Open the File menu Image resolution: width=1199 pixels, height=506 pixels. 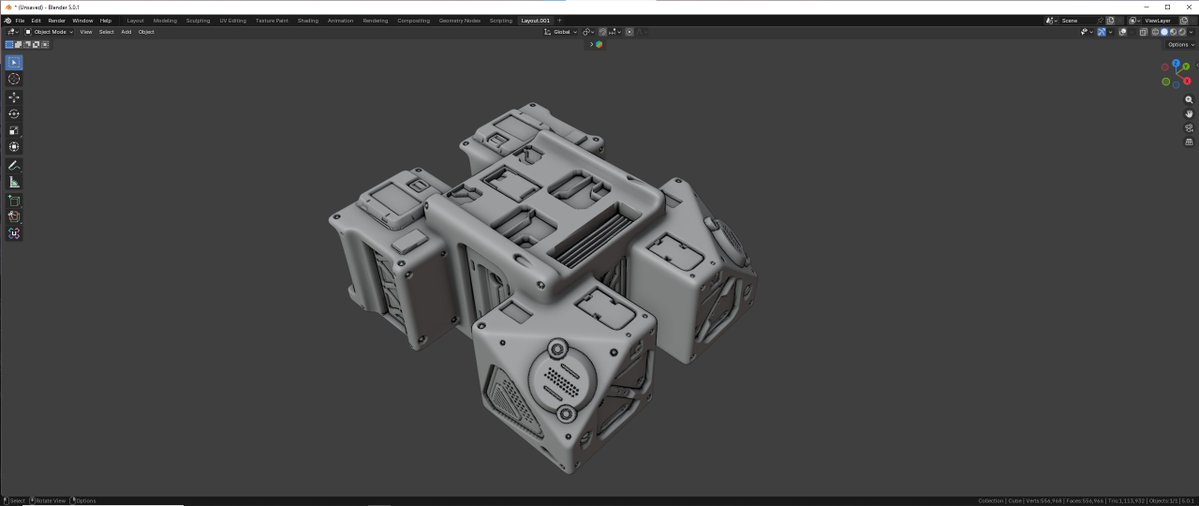coord(20,20)
